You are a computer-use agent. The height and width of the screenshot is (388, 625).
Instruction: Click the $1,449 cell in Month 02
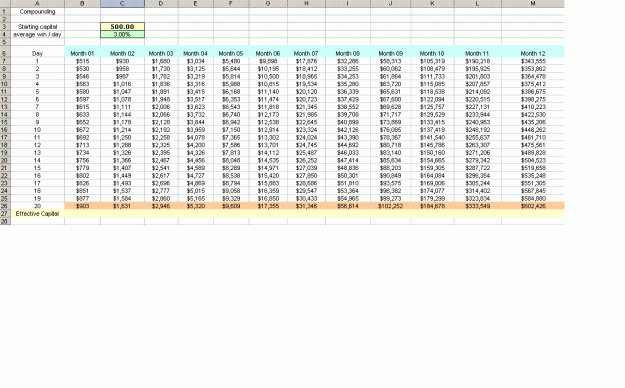click(x=122, y=175)
